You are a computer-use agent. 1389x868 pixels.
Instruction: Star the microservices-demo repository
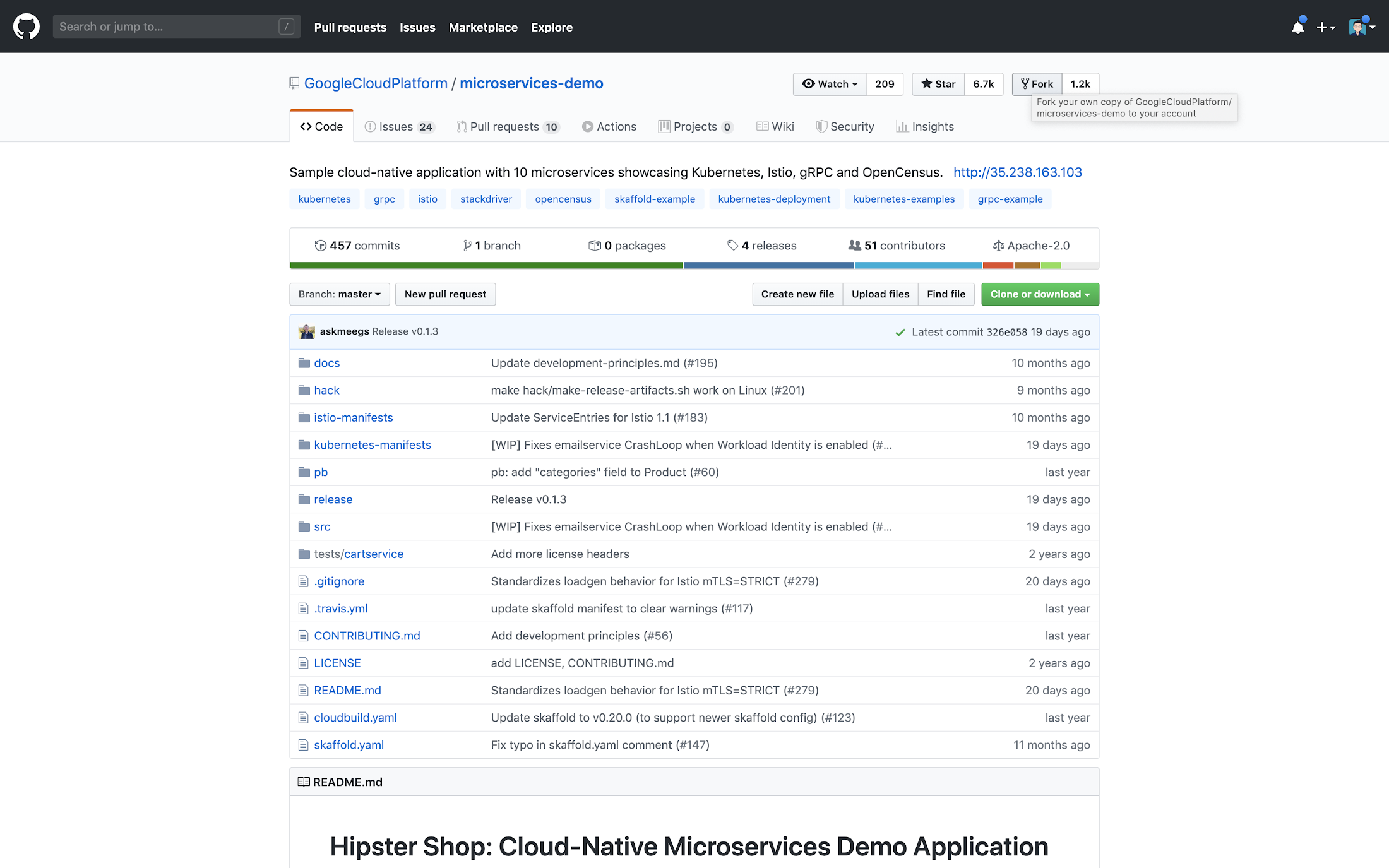[938, 84]
